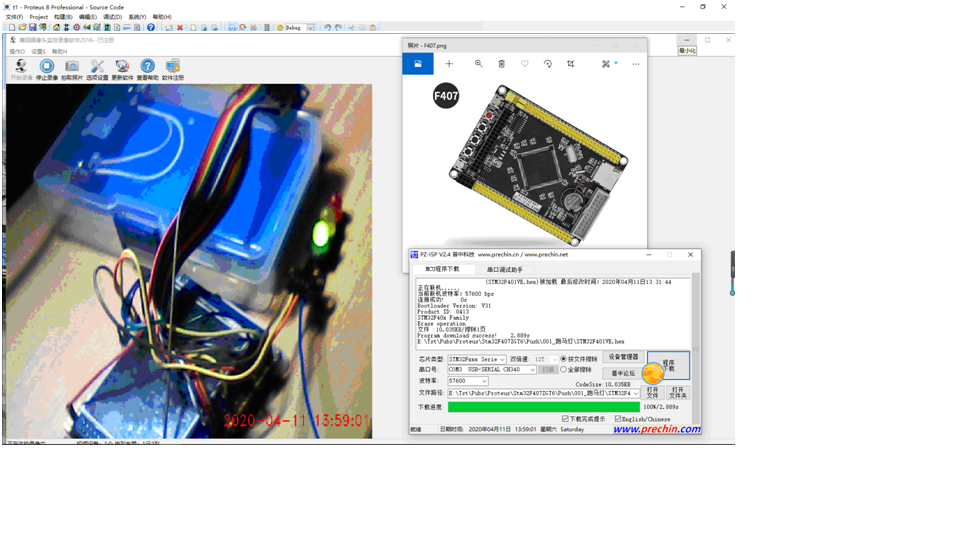Click the 设备管理器 button
960x540 pixels.
623,357
